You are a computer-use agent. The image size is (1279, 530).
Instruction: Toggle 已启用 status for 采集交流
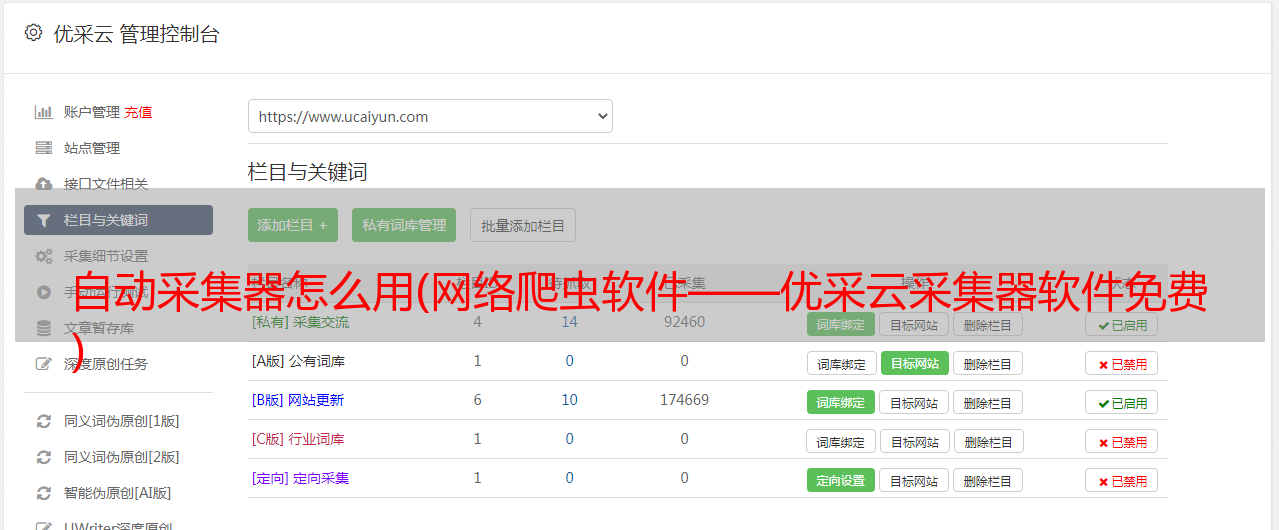tap(1121, 324)
